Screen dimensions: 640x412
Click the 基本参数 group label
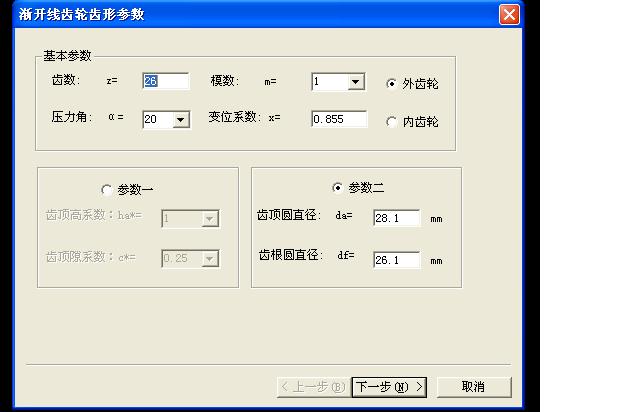(x=67, y=56)
